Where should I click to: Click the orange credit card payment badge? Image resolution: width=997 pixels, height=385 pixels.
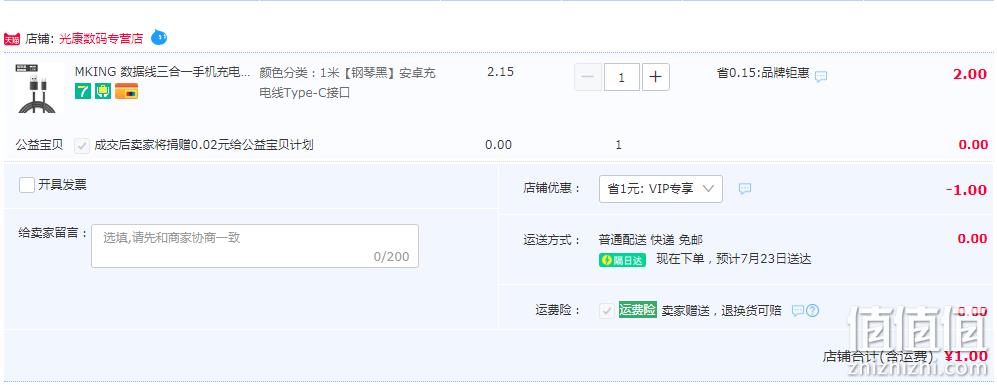(127, 92)
